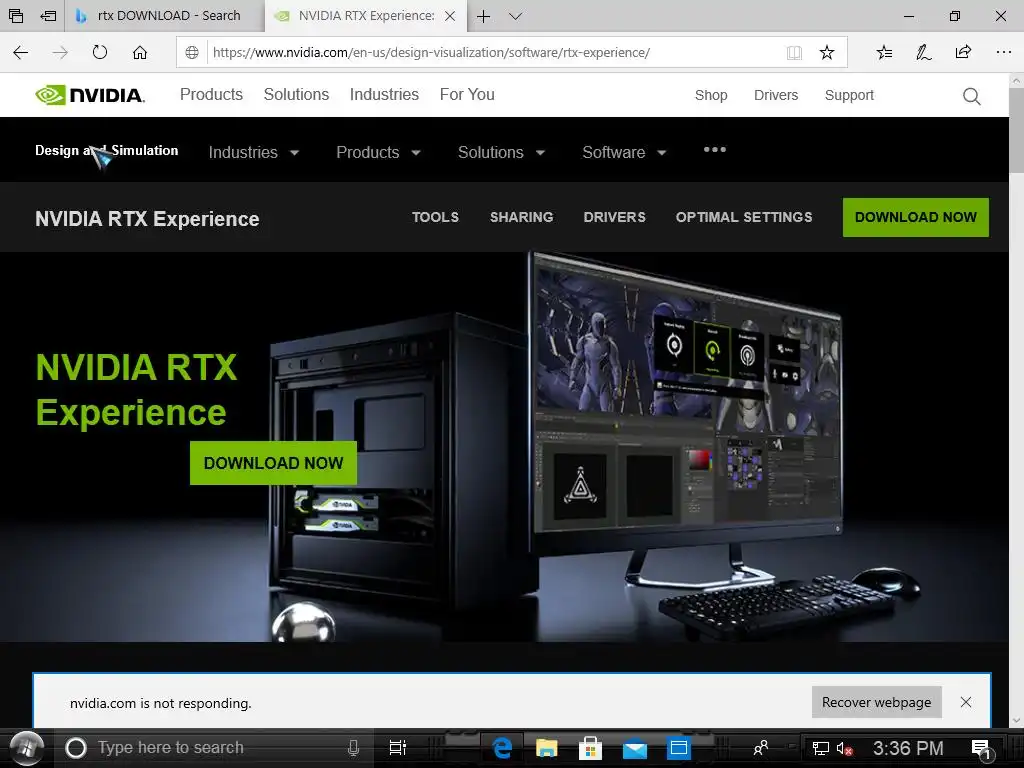Click the taskbar clock showing 3:36 PM
The width and height of the screenshot is (1024, 768).
[908, 748]
